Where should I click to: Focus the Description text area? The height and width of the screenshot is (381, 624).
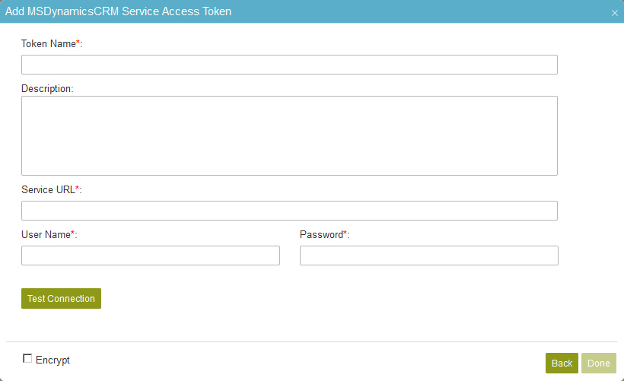[289, 136]
